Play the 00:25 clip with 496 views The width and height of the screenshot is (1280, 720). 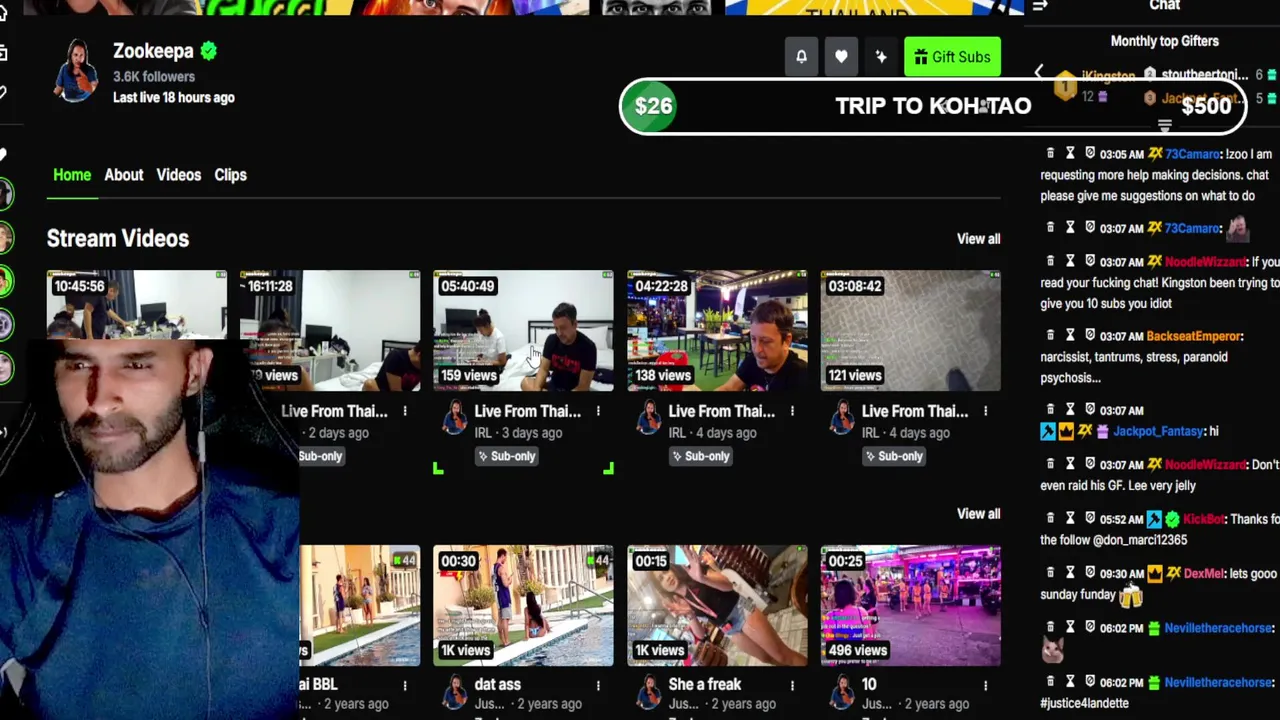click(910, 605)
